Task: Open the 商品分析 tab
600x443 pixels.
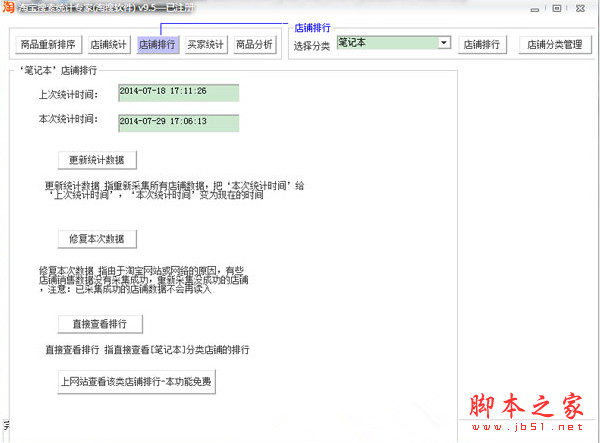Action: 255,45
